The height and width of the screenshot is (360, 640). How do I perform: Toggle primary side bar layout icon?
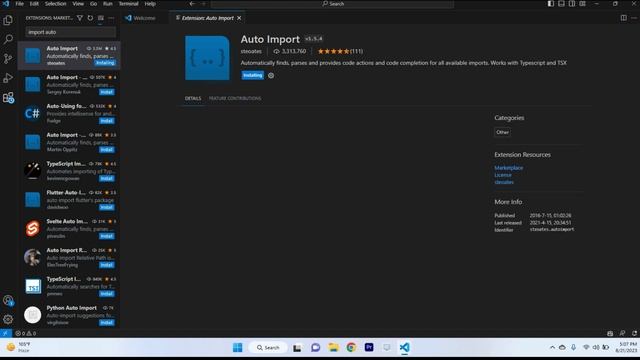(551, 4)
